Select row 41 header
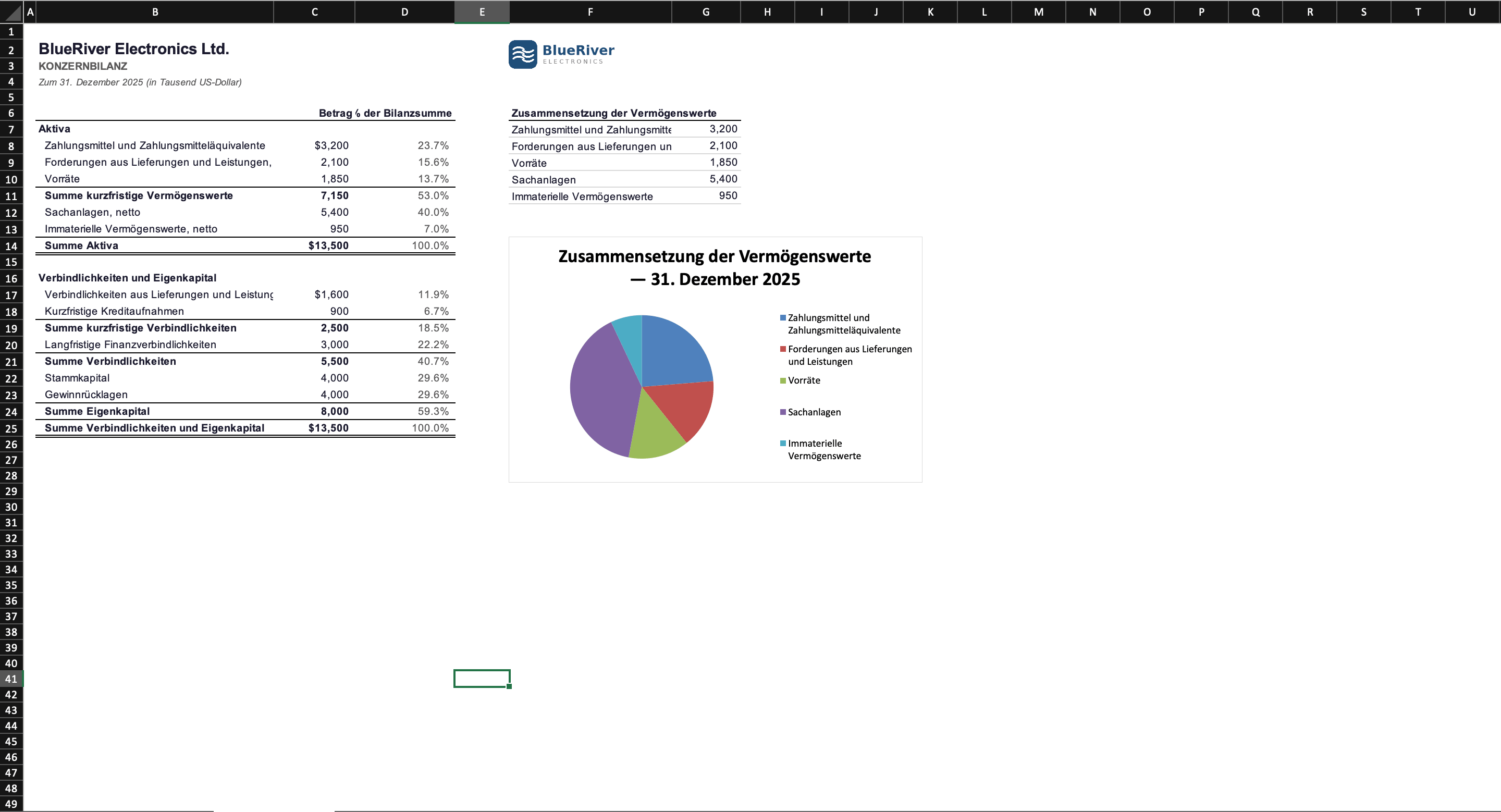The width and height of the screenshot is (1501, 812). point(11,679)
